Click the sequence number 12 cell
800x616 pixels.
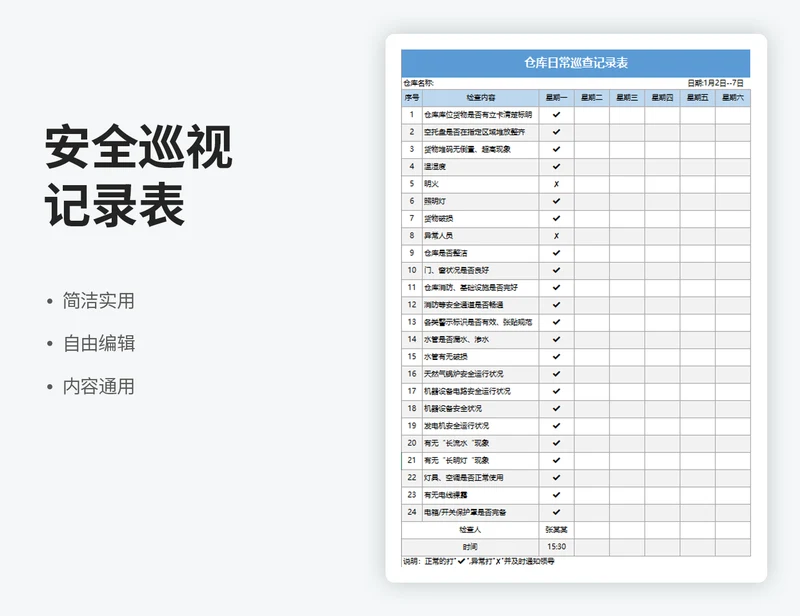(x=412, y=305)
